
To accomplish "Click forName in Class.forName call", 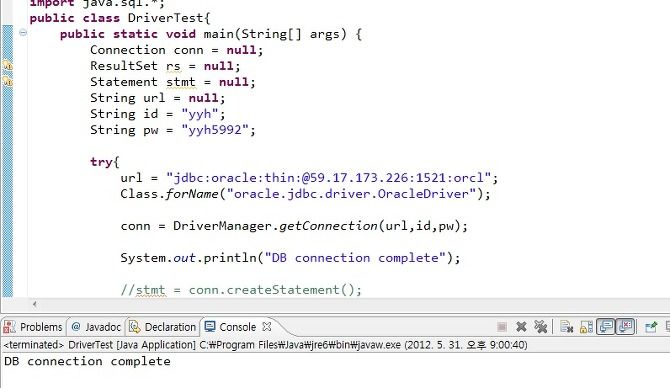I will coord(192,194).
